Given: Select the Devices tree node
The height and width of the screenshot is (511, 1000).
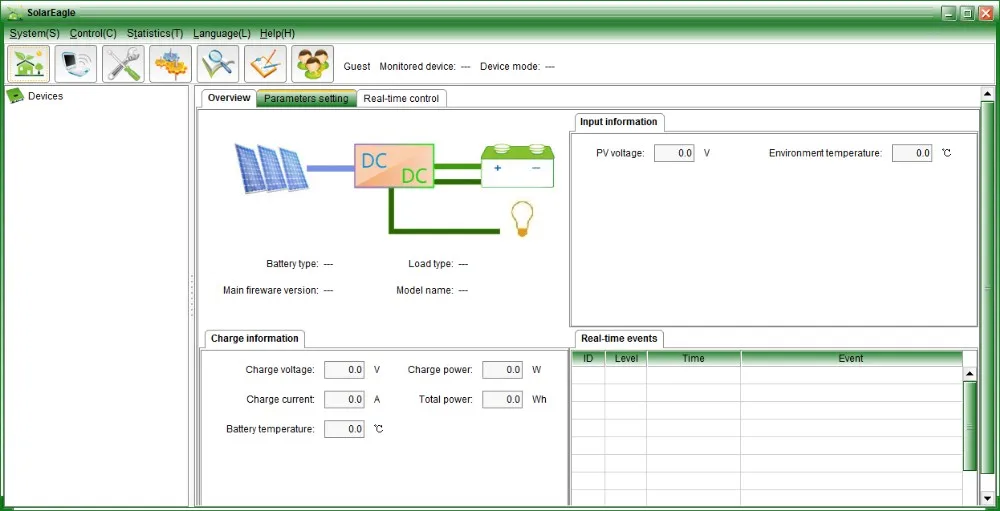Looking at the screenshot, I should (x=45, y=96).
